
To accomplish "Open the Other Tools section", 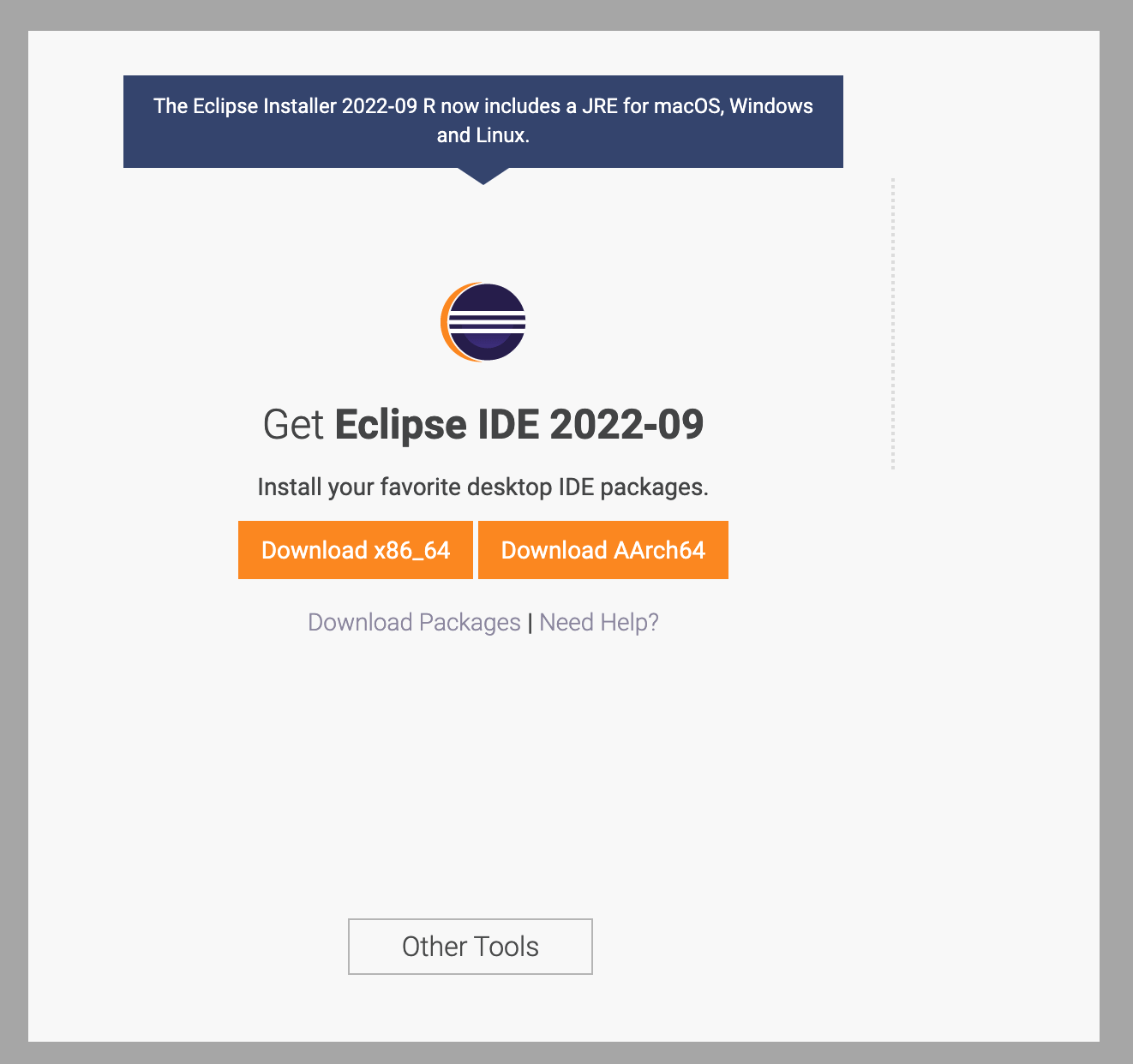I will [x=470, y=947].
